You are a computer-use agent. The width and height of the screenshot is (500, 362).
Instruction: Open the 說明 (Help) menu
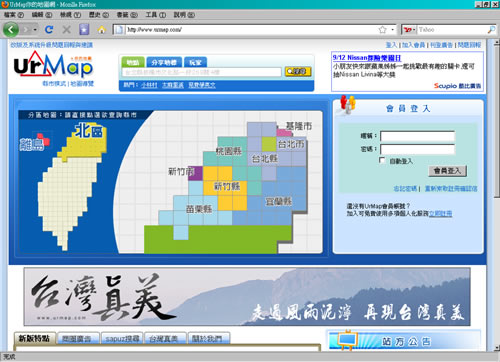[x=184, y=15]
